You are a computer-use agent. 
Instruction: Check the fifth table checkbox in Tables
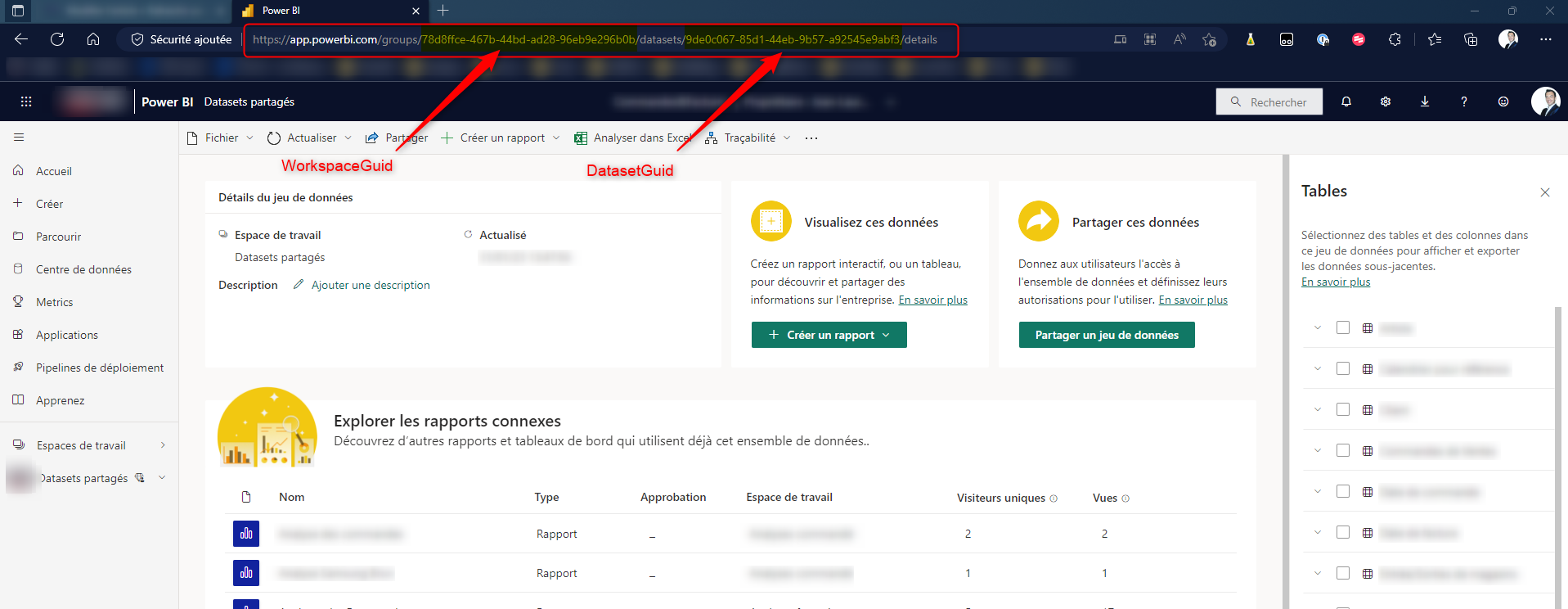[x=1343, y=491]
